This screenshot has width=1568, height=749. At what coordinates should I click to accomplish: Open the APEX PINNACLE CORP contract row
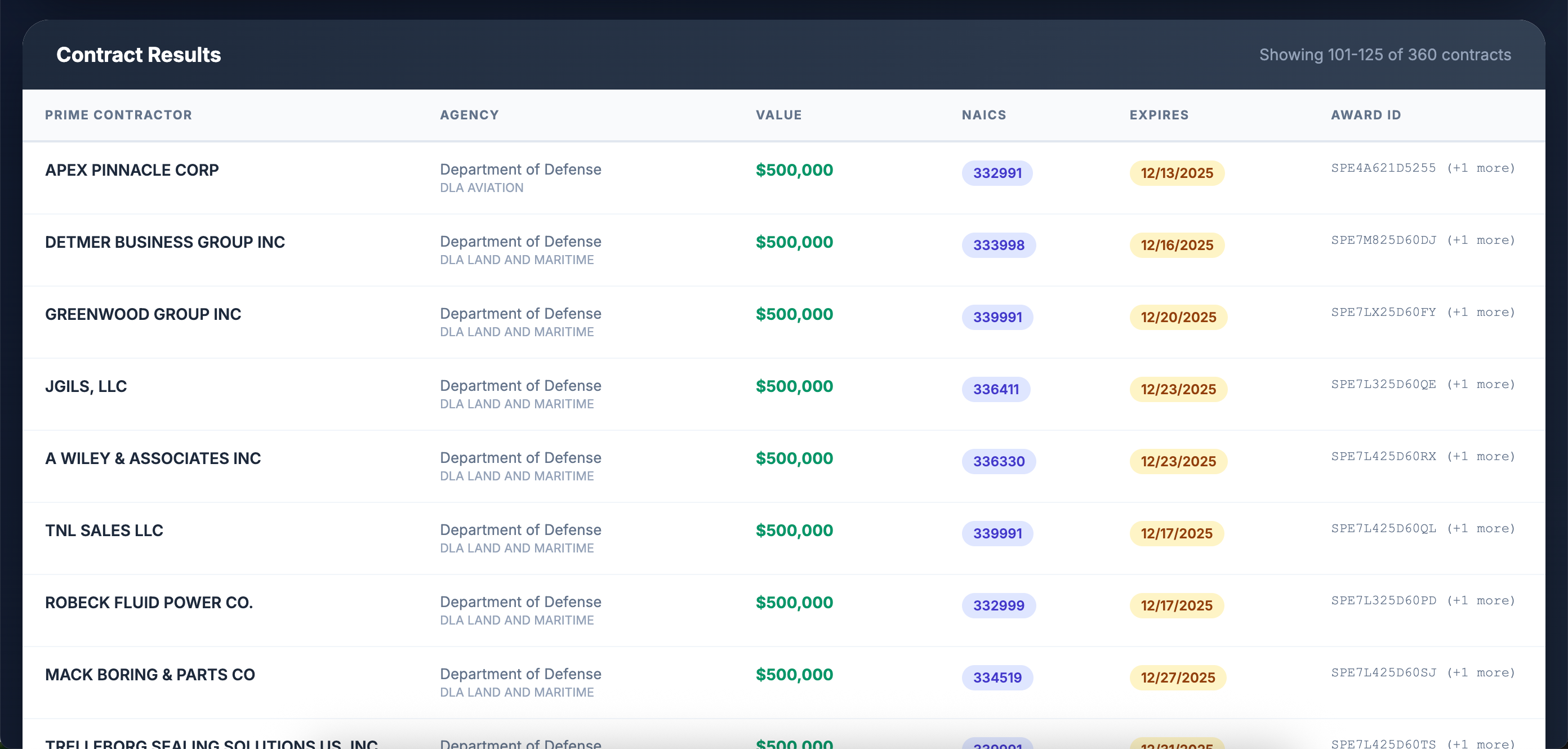[x=131, y=171]
